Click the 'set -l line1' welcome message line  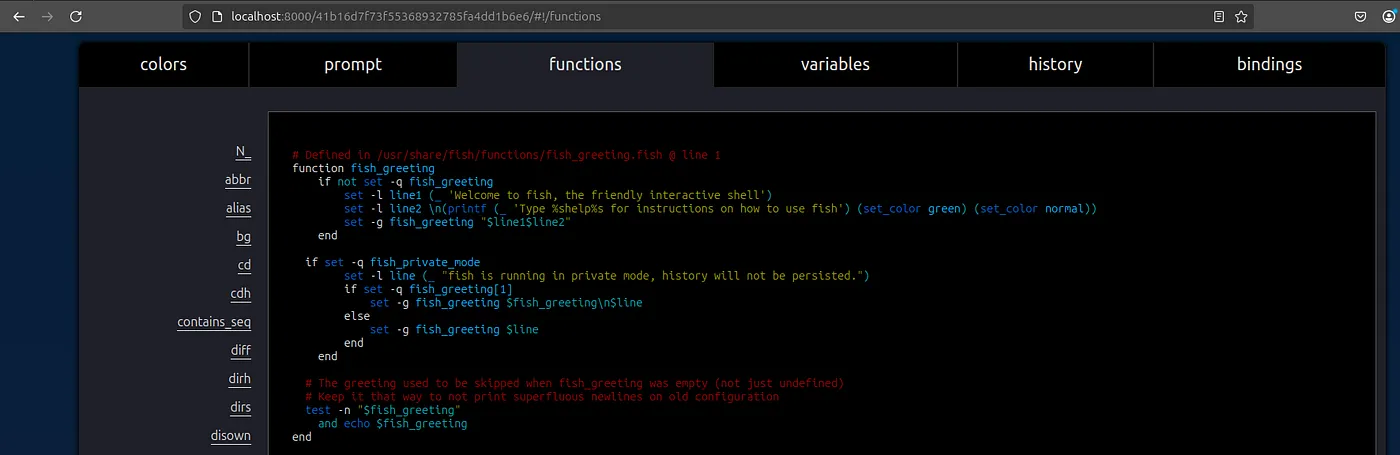558,195
